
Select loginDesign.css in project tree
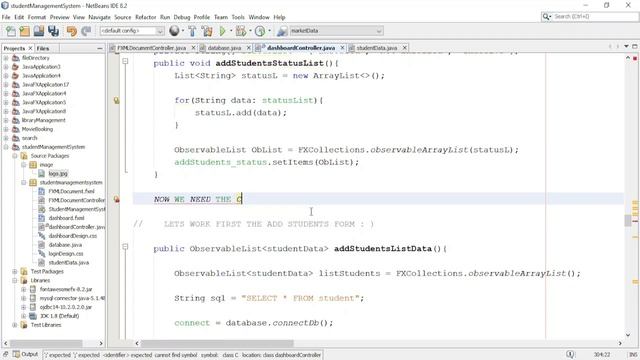[x=66, y=253]
